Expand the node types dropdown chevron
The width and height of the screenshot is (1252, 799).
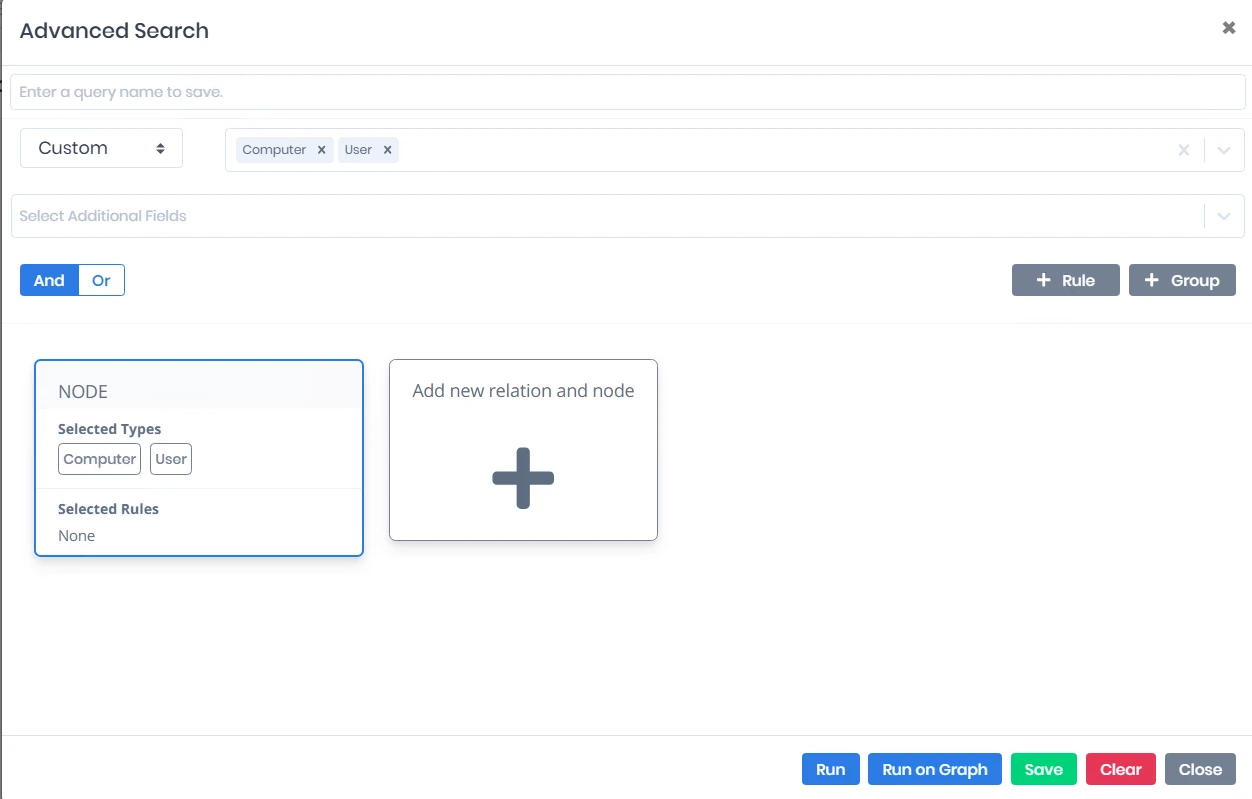(x=1224, y=150)
